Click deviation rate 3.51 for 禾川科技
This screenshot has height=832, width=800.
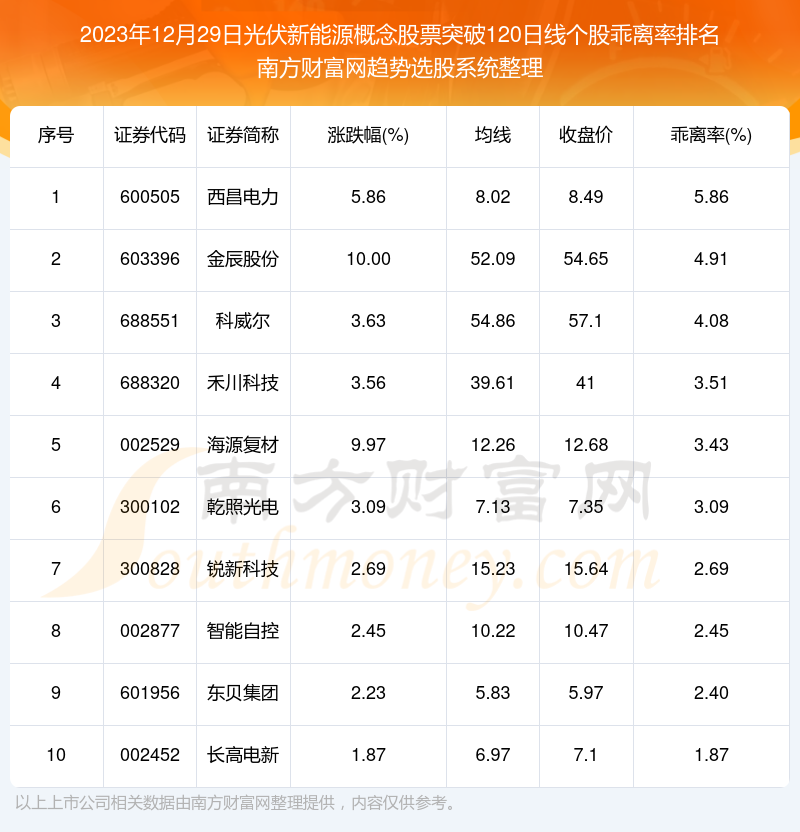coord(711,383)
